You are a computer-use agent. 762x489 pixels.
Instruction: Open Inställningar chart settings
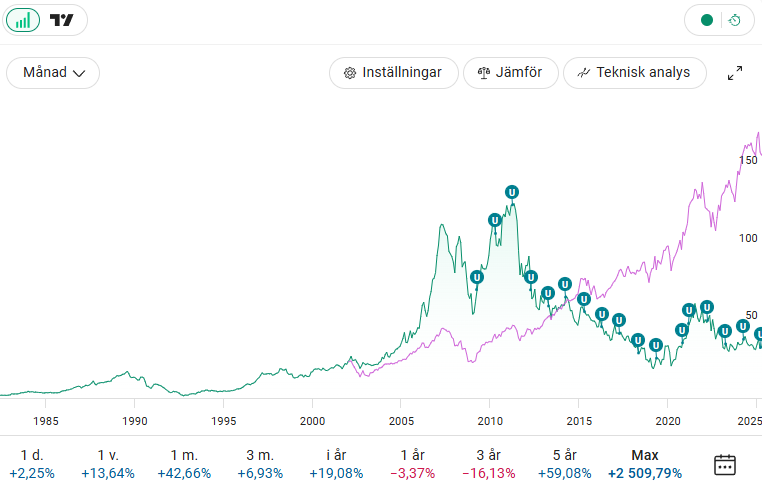click(x=393, y=72)
